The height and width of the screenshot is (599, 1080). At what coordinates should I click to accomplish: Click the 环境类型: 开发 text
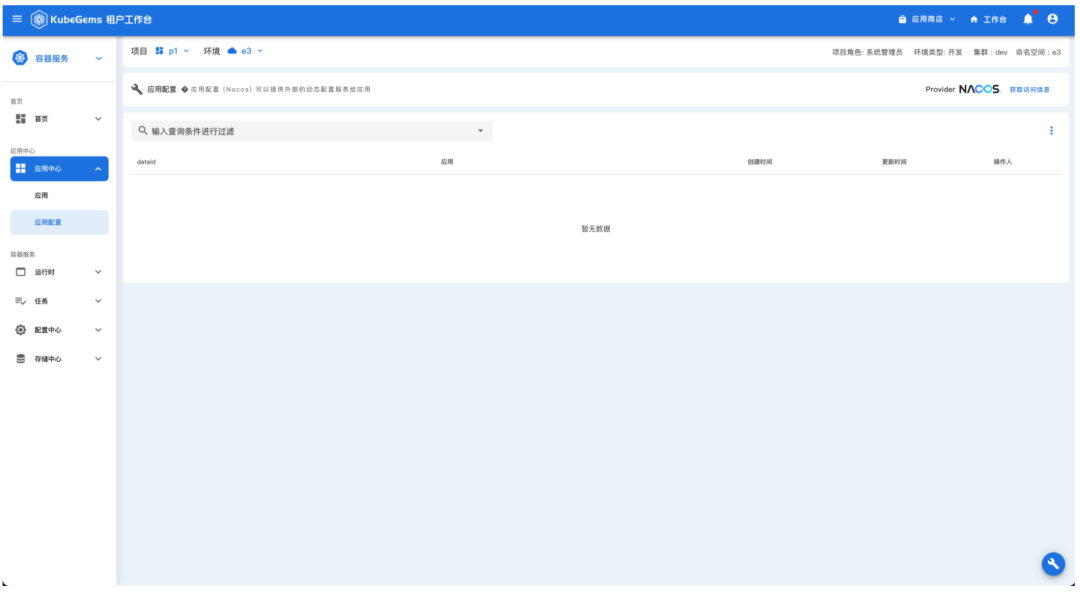click(x=937, y=52)
